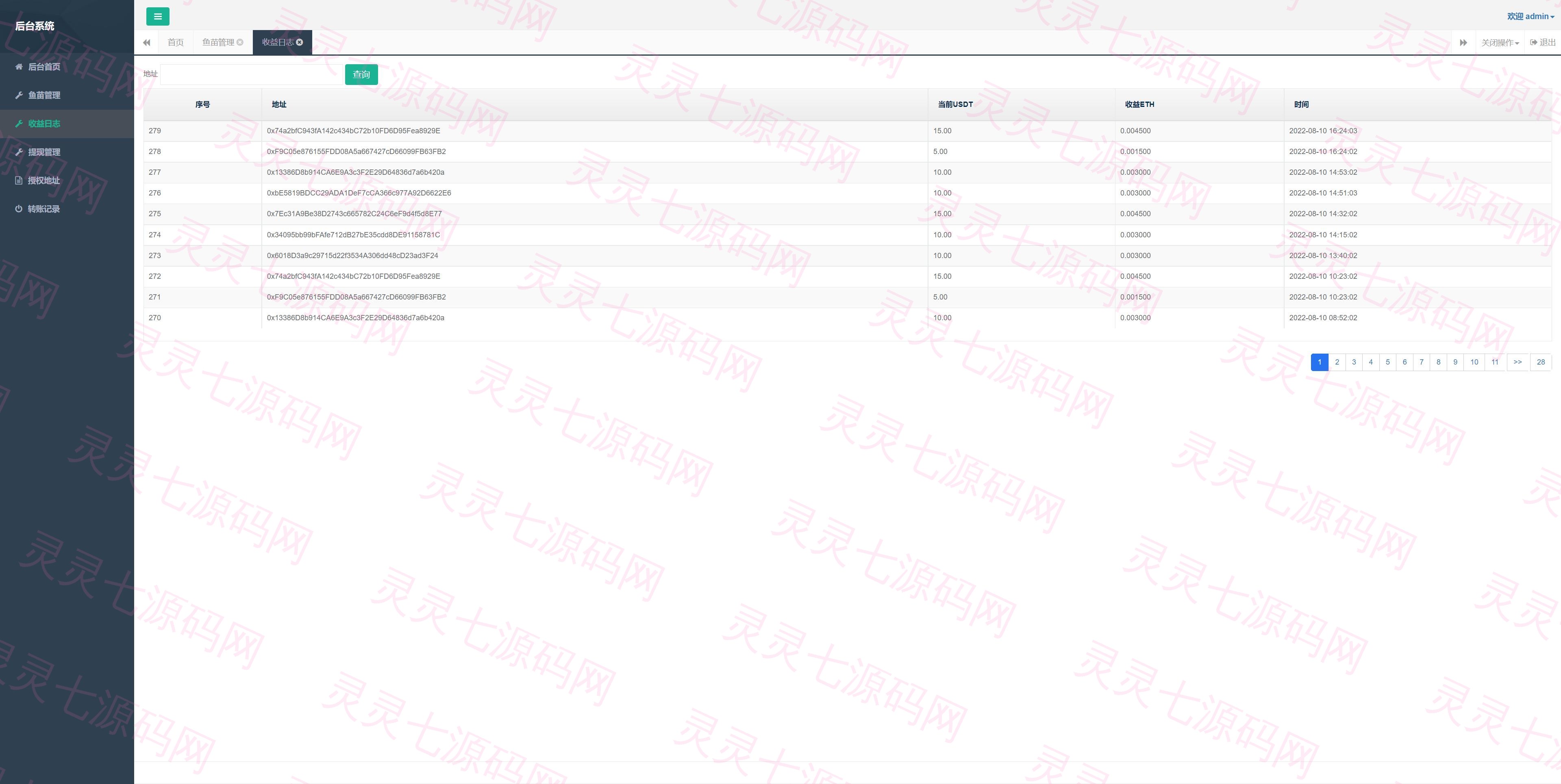Click address 0x34095bb99bFAfe712dB27bE35cdd8DE91158781C
This screenshot has width=1561, height=784.
(353, 235)
